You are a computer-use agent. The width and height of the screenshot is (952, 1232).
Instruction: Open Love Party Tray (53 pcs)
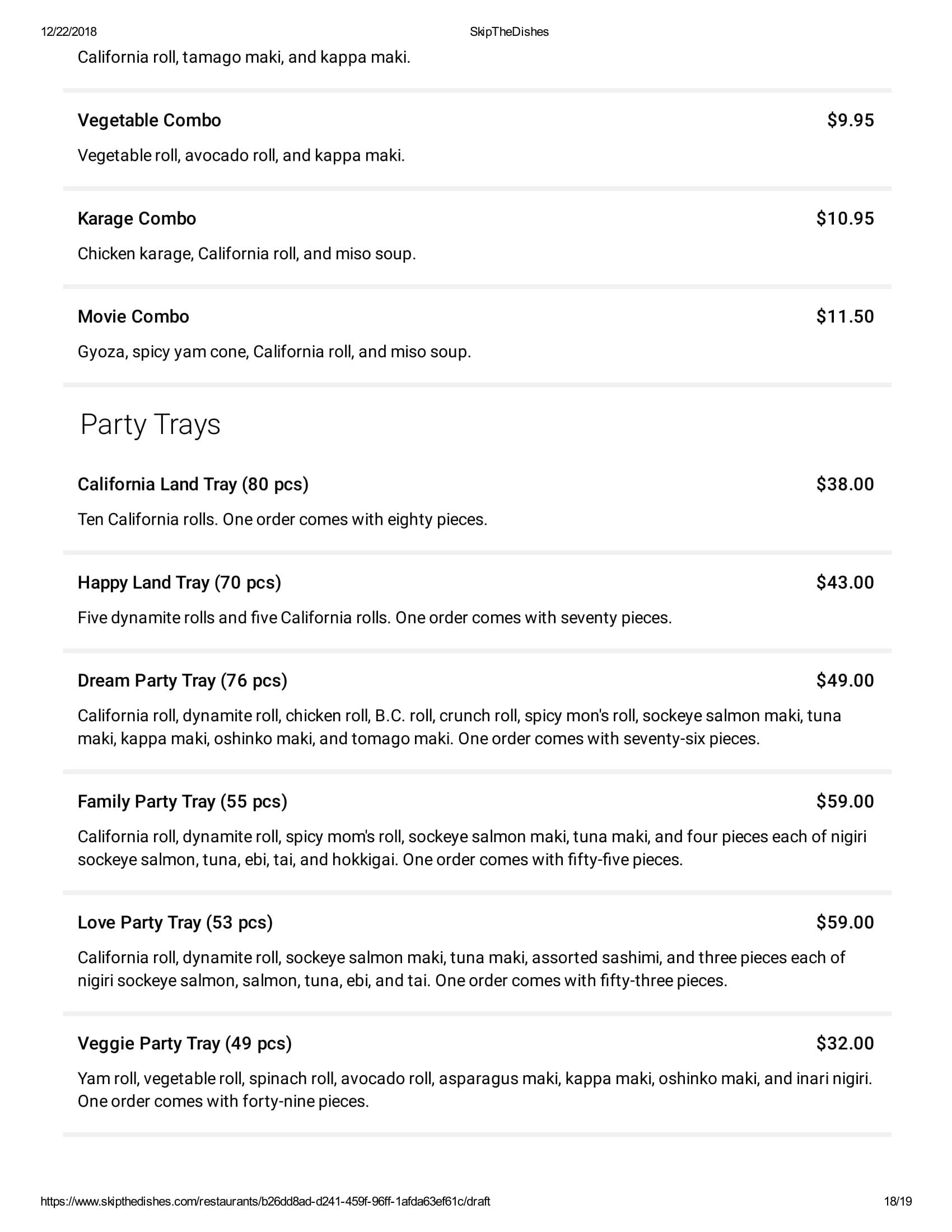pos(175,922)
